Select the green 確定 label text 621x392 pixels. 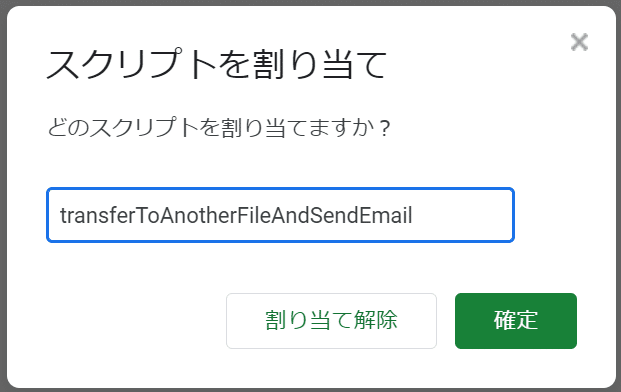516,320
